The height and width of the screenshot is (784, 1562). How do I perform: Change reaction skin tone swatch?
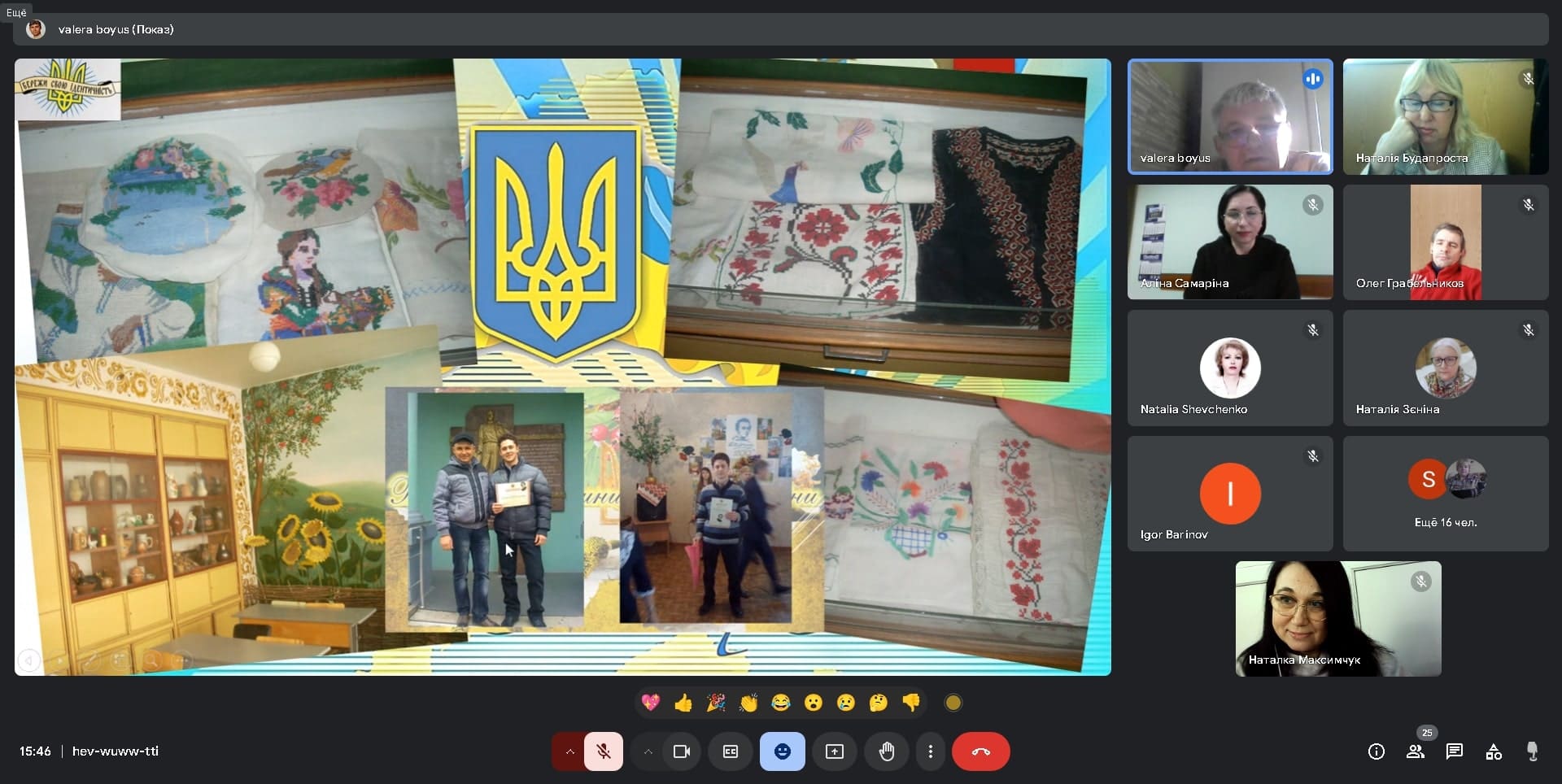tap(953, 703)
